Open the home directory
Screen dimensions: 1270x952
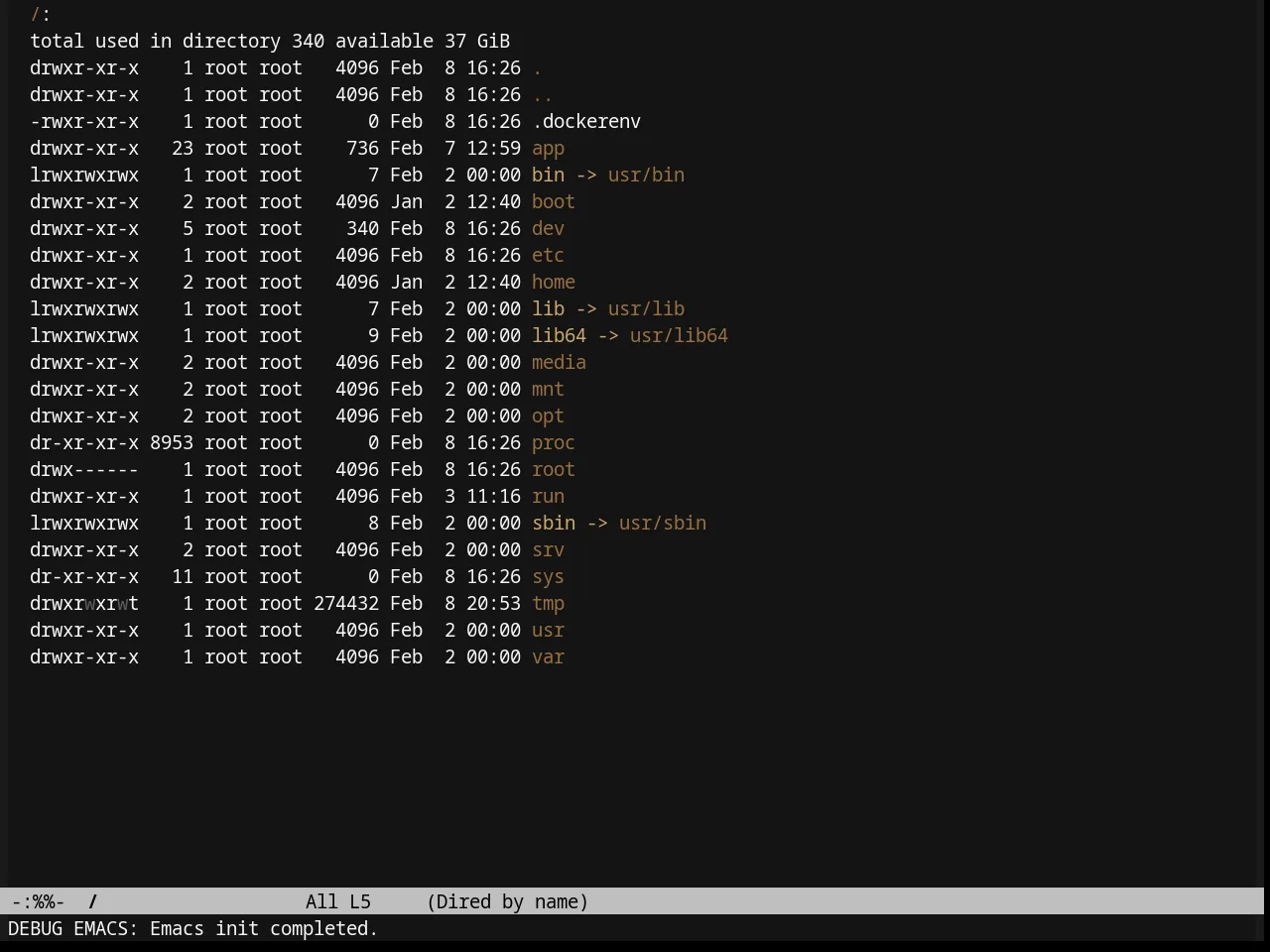pos(554,282)
